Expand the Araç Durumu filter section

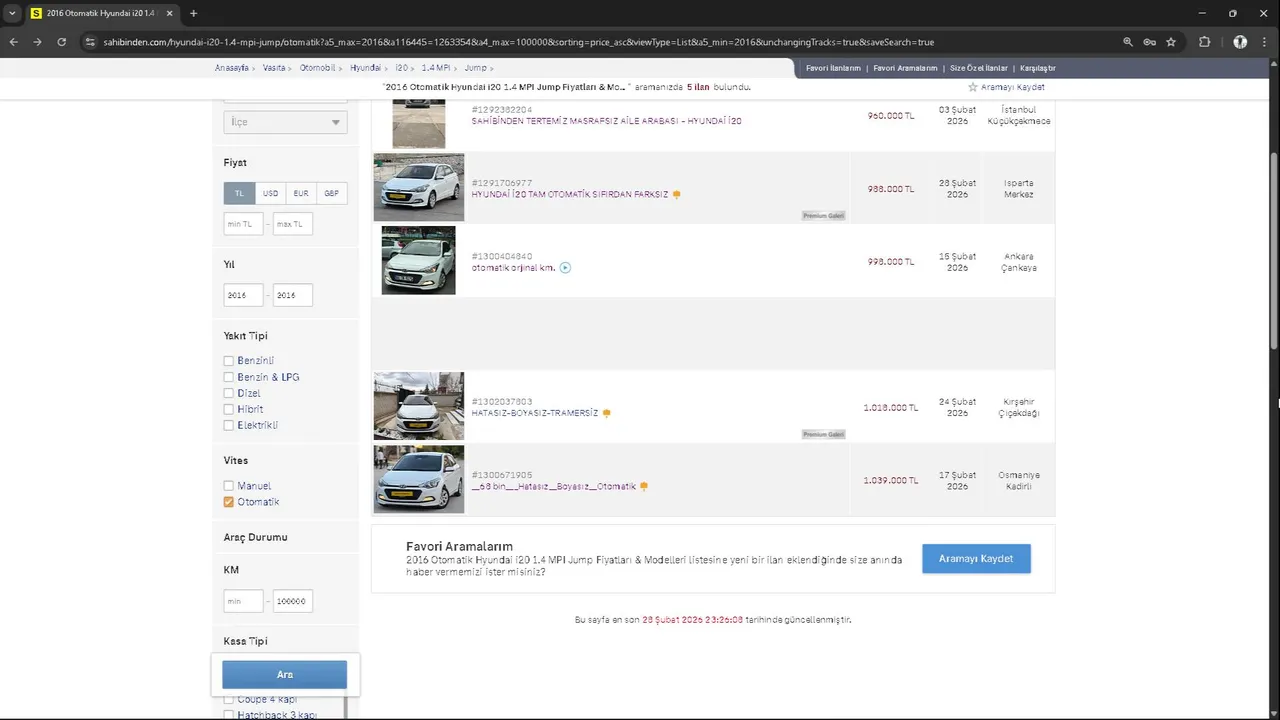coord(255,537)
